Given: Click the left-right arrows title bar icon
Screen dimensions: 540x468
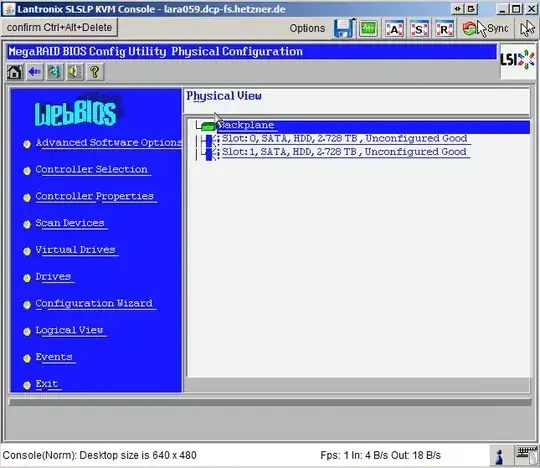Looking at the screenshot, I should coord(457,9).
